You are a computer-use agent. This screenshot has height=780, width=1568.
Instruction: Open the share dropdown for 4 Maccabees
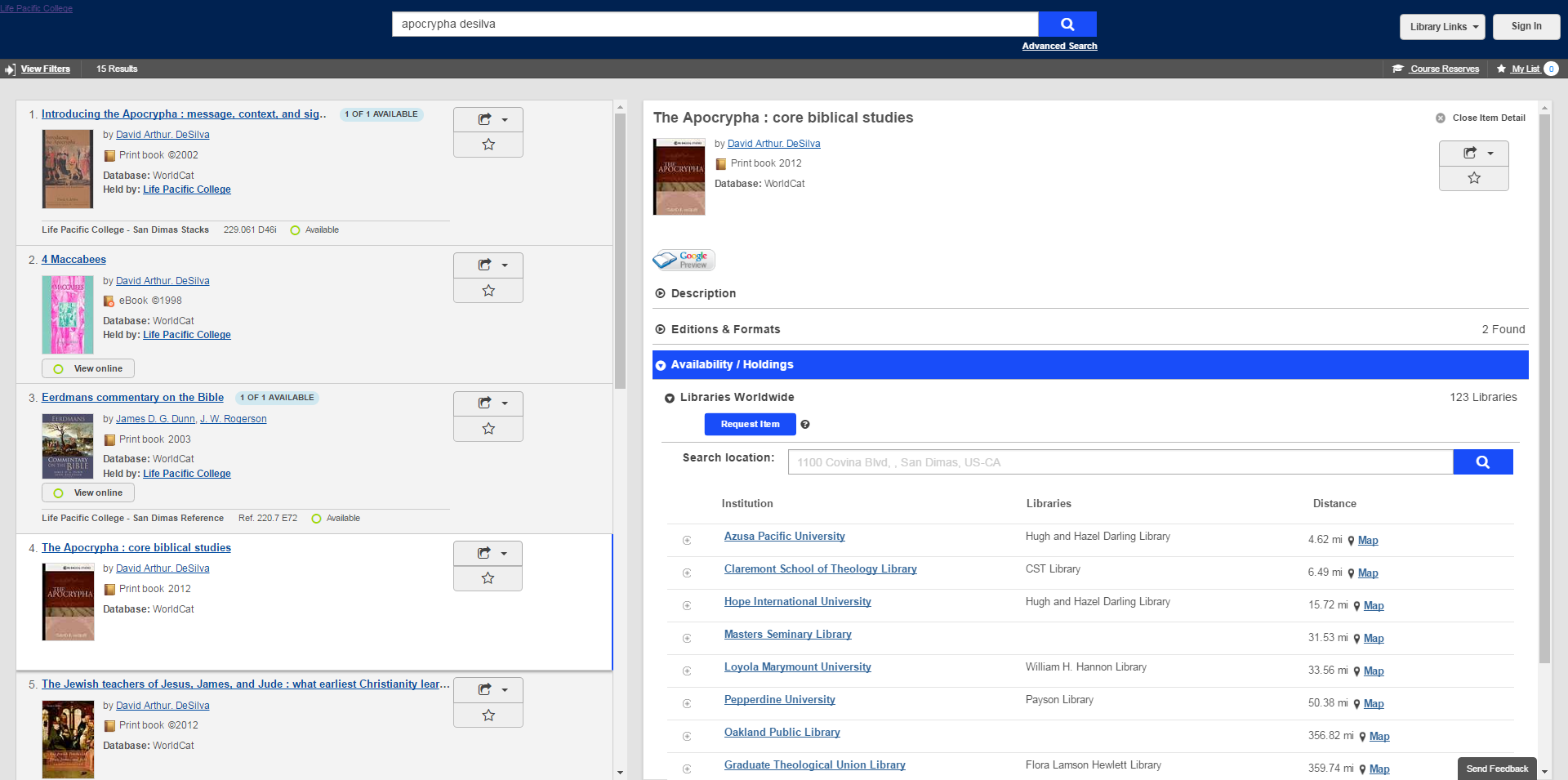(488, 265)
